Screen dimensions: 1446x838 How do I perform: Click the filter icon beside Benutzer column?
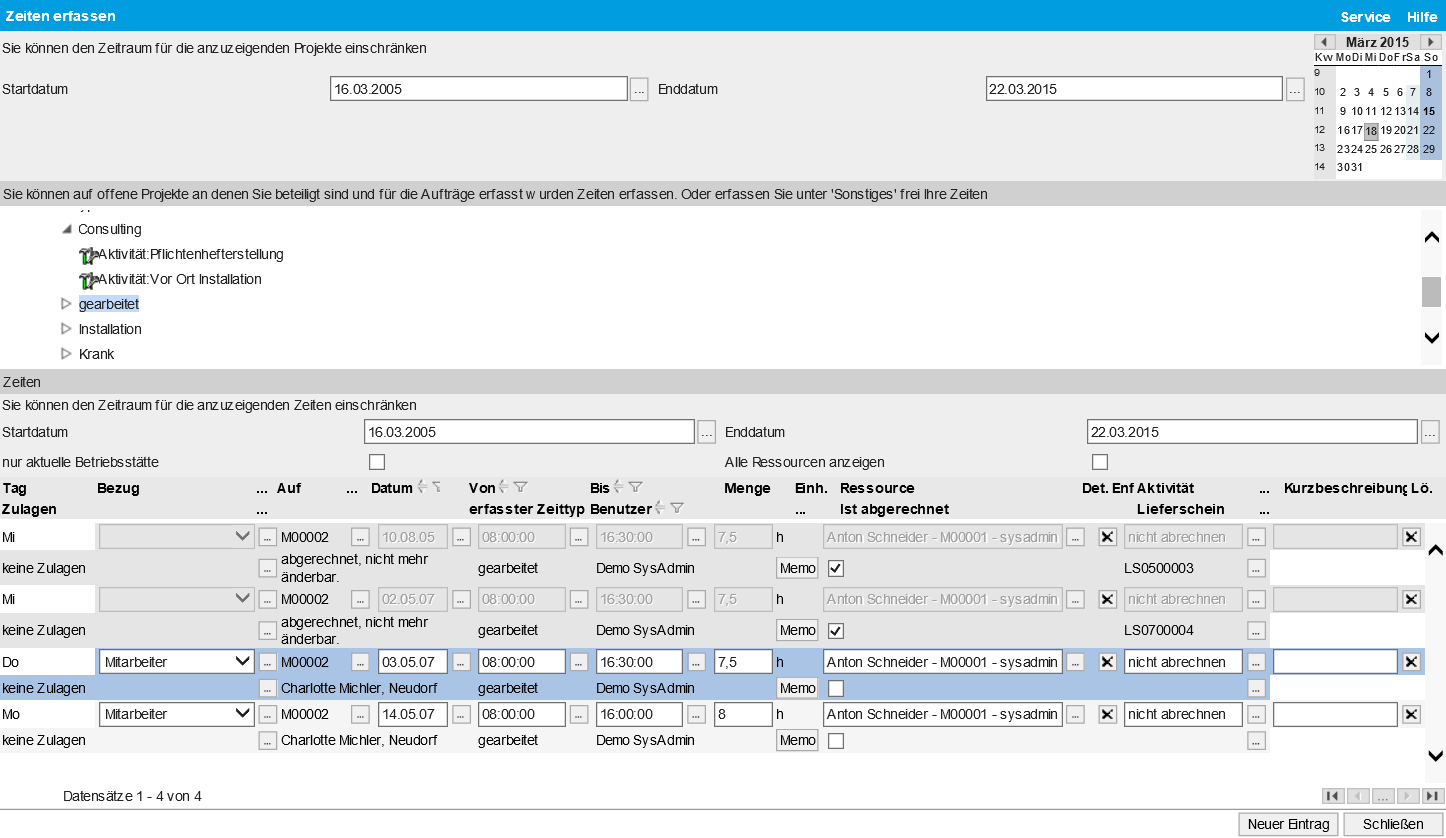tap(677, 508)
